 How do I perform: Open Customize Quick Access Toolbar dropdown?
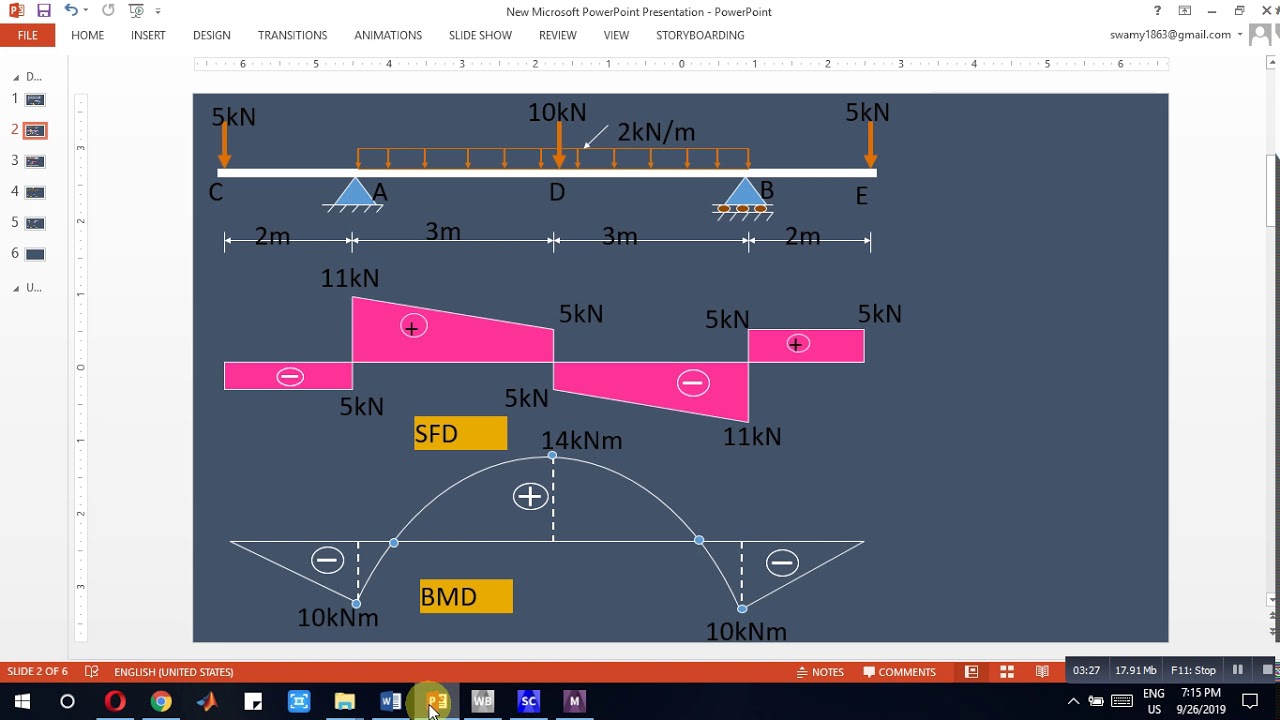pos(158,11)
